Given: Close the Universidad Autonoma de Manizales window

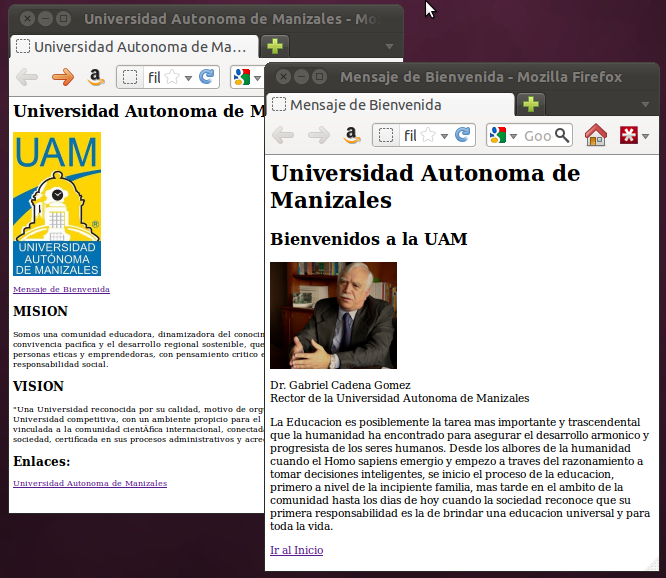Looking at the screenshot, I should (27, 19).
